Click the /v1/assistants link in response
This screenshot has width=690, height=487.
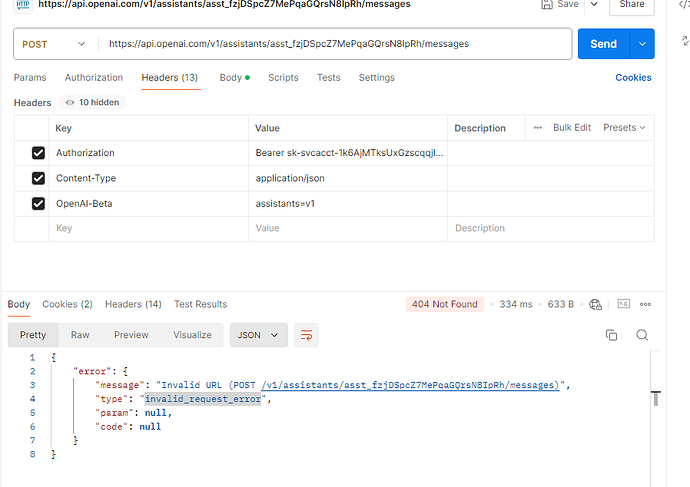pyautogui.click(x=410, y=385)
